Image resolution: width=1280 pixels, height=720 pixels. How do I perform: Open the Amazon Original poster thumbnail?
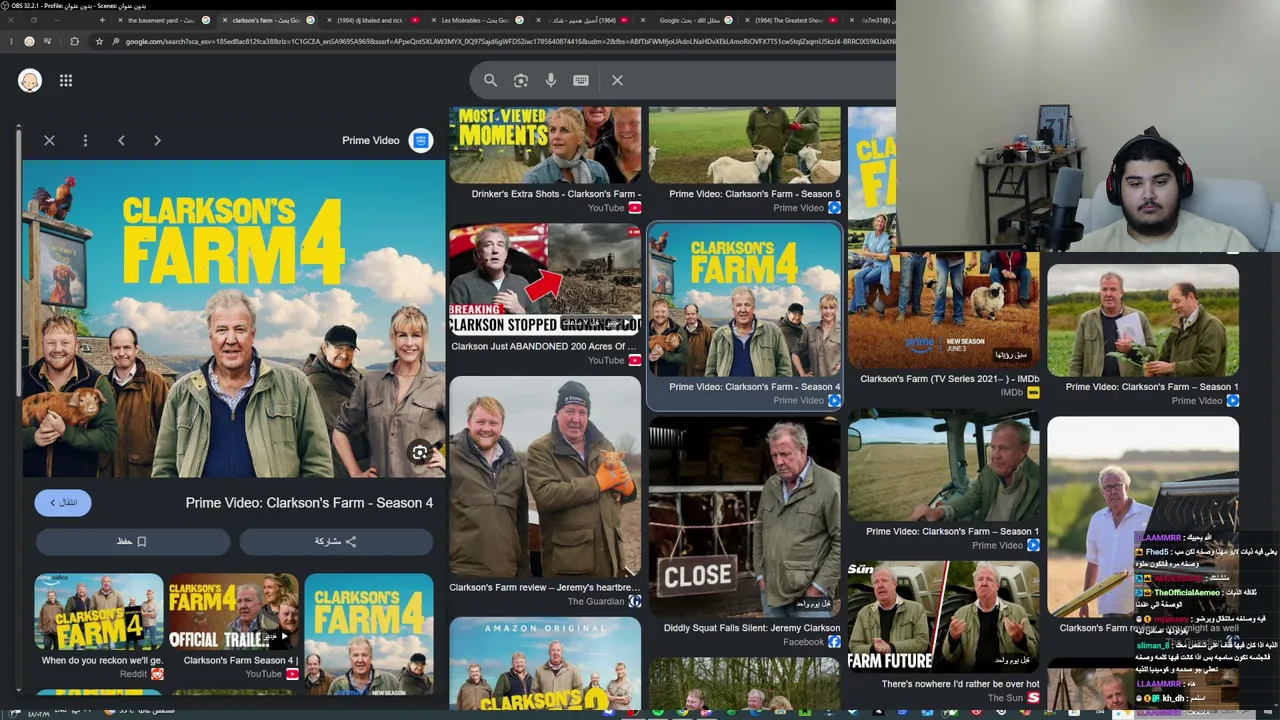545,664
